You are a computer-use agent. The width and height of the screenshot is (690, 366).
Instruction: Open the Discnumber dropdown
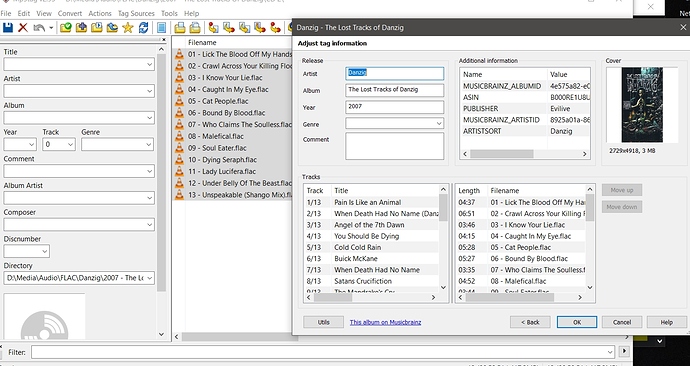pos(44,251)
